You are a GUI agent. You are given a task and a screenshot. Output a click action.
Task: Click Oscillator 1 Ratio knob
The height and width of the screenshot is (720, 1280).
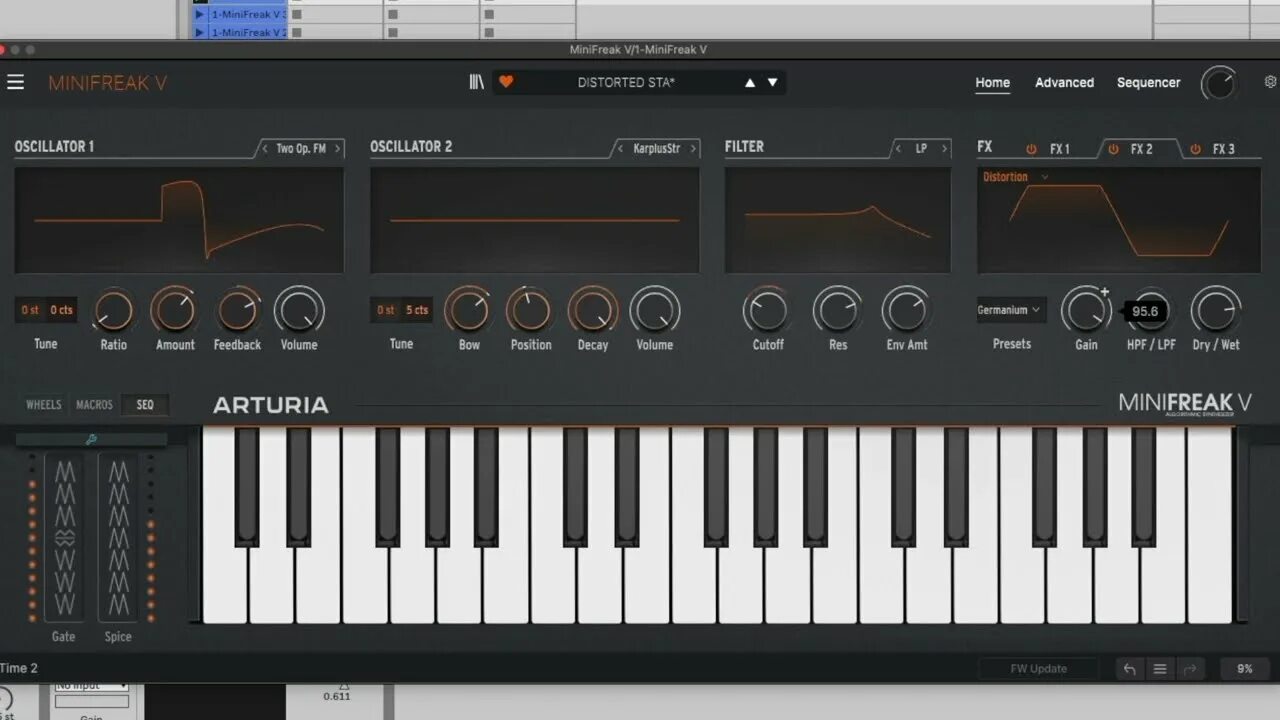pyautogui.click(x=114, y=311)
